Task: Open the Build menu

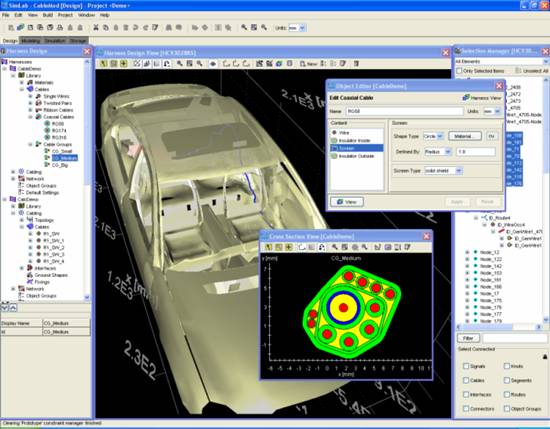Action: (48, 15)
